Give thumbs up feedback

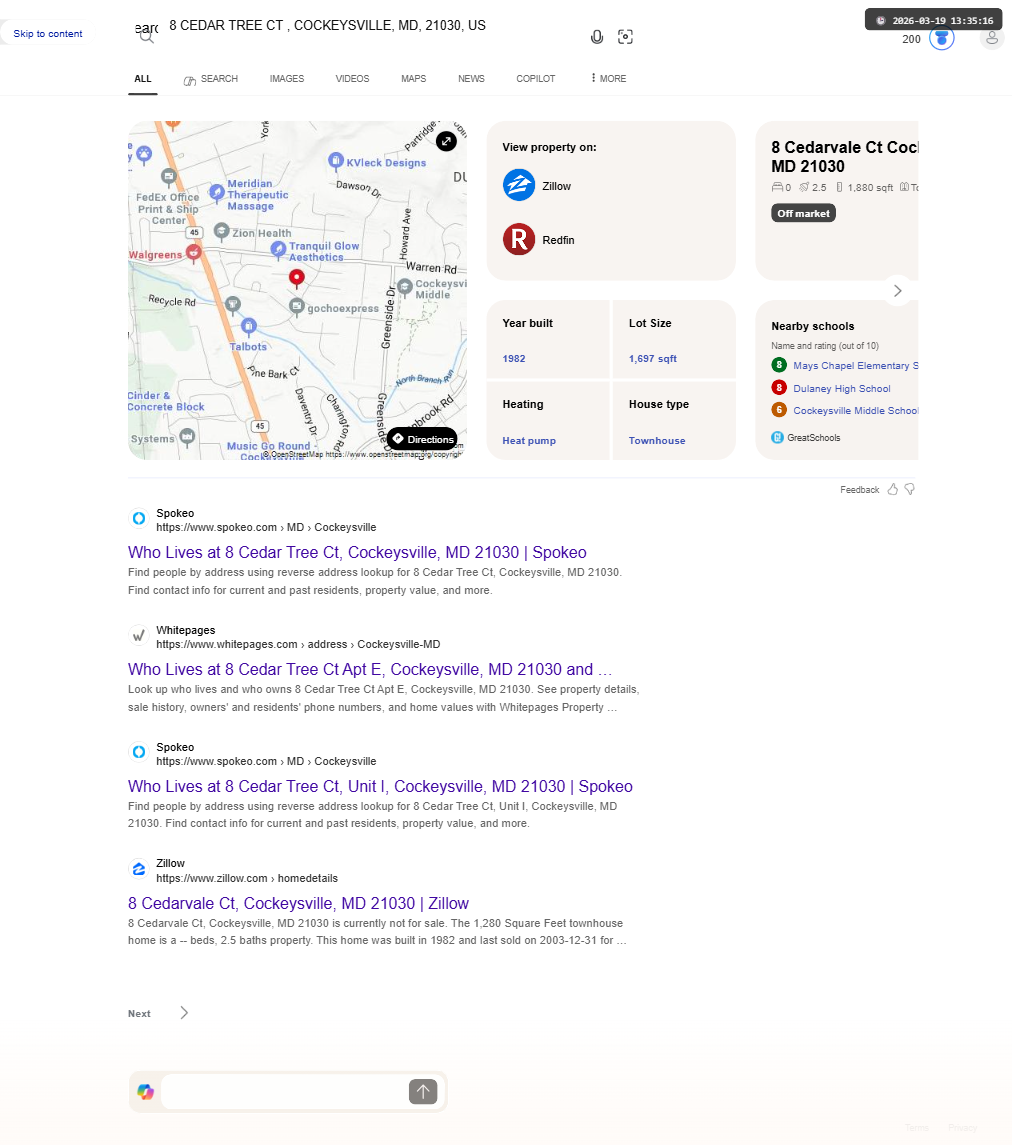pyautogui.click(x=892, y=489)
